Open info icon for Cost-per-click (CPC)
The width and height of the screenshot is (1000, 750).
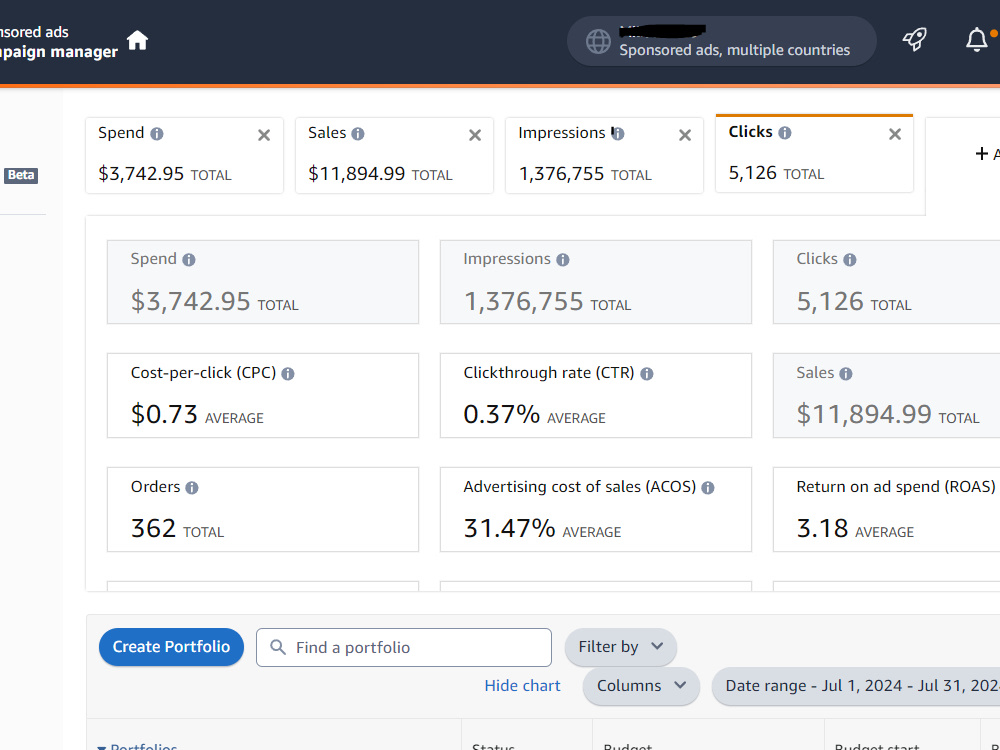(288, 374)
